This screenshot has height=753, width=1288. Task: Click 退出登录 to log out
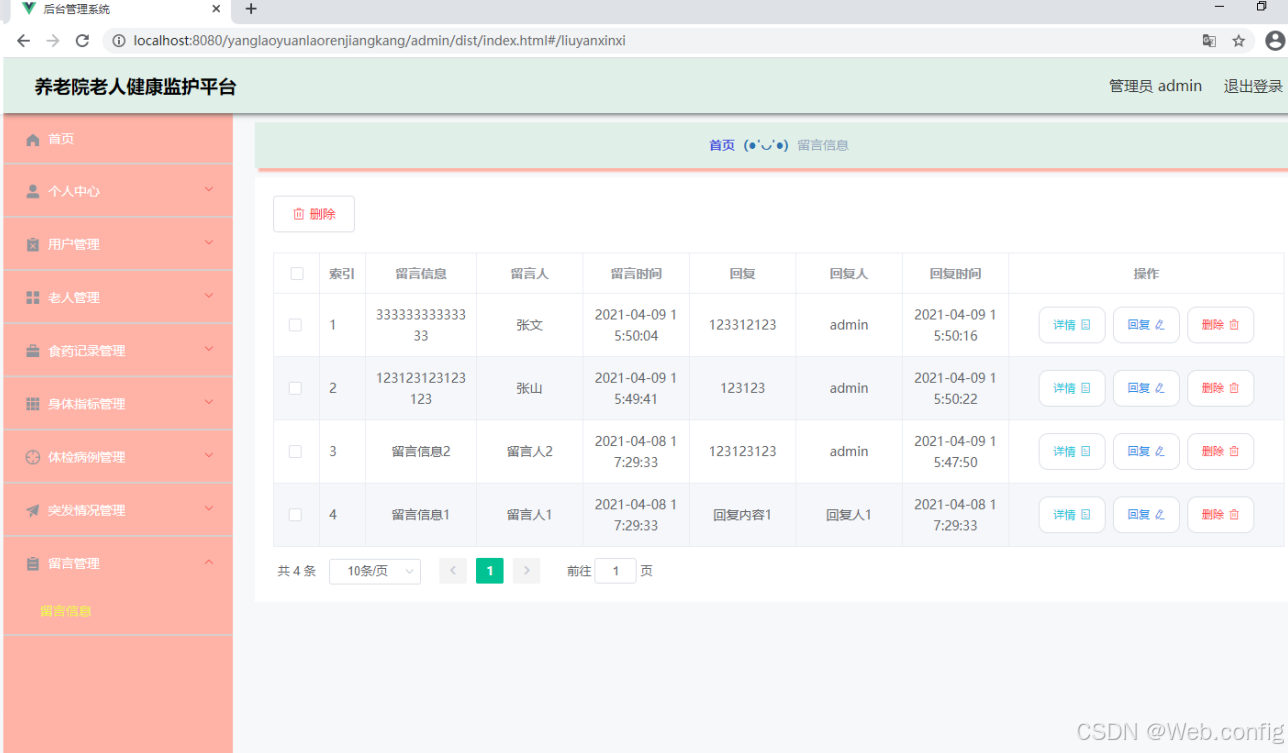point(1253,86)
